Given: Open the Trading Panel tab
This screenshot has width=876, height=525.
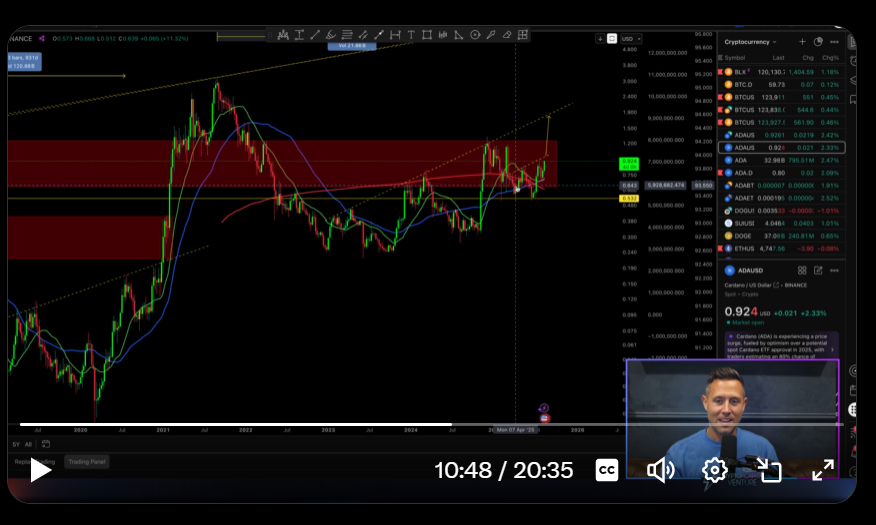Looking at the screenshot, I should click(87, 462).
